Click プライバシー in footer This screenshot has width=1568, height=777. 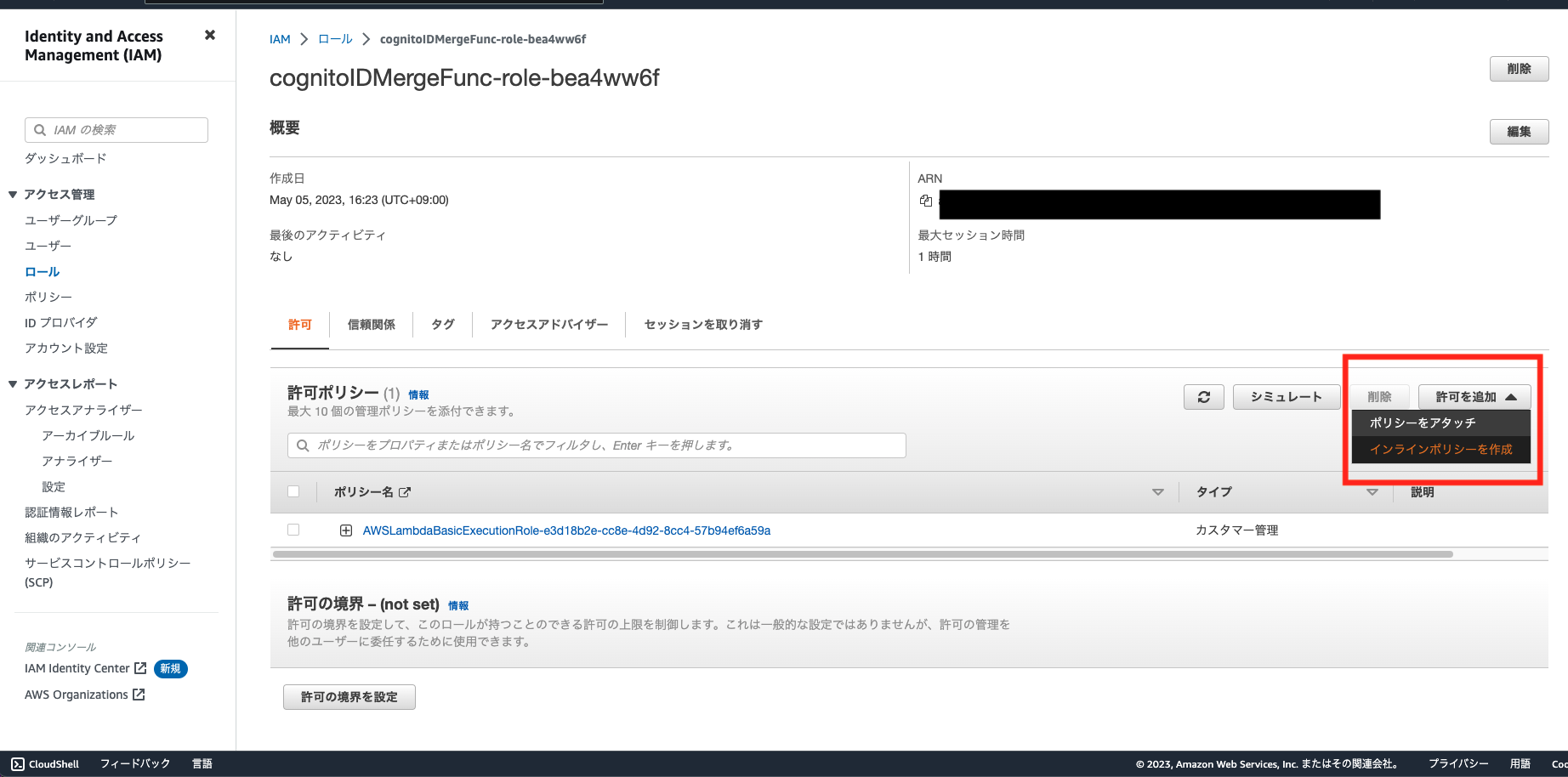coord(1458,763)
